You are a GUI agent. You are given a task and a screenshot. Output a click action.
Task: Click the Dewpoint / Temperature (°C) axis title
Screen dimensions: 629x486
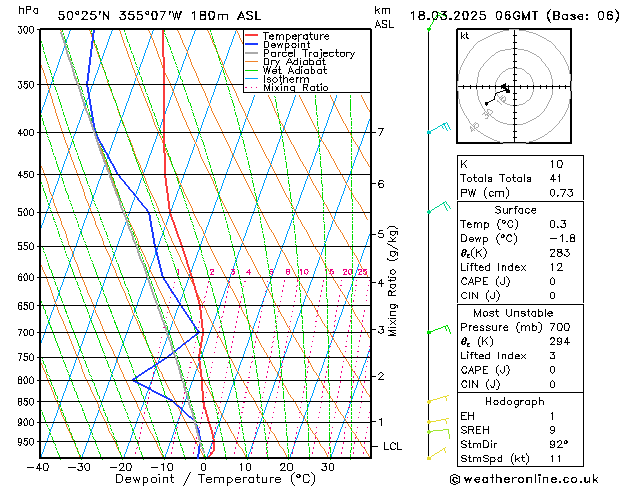215,479
